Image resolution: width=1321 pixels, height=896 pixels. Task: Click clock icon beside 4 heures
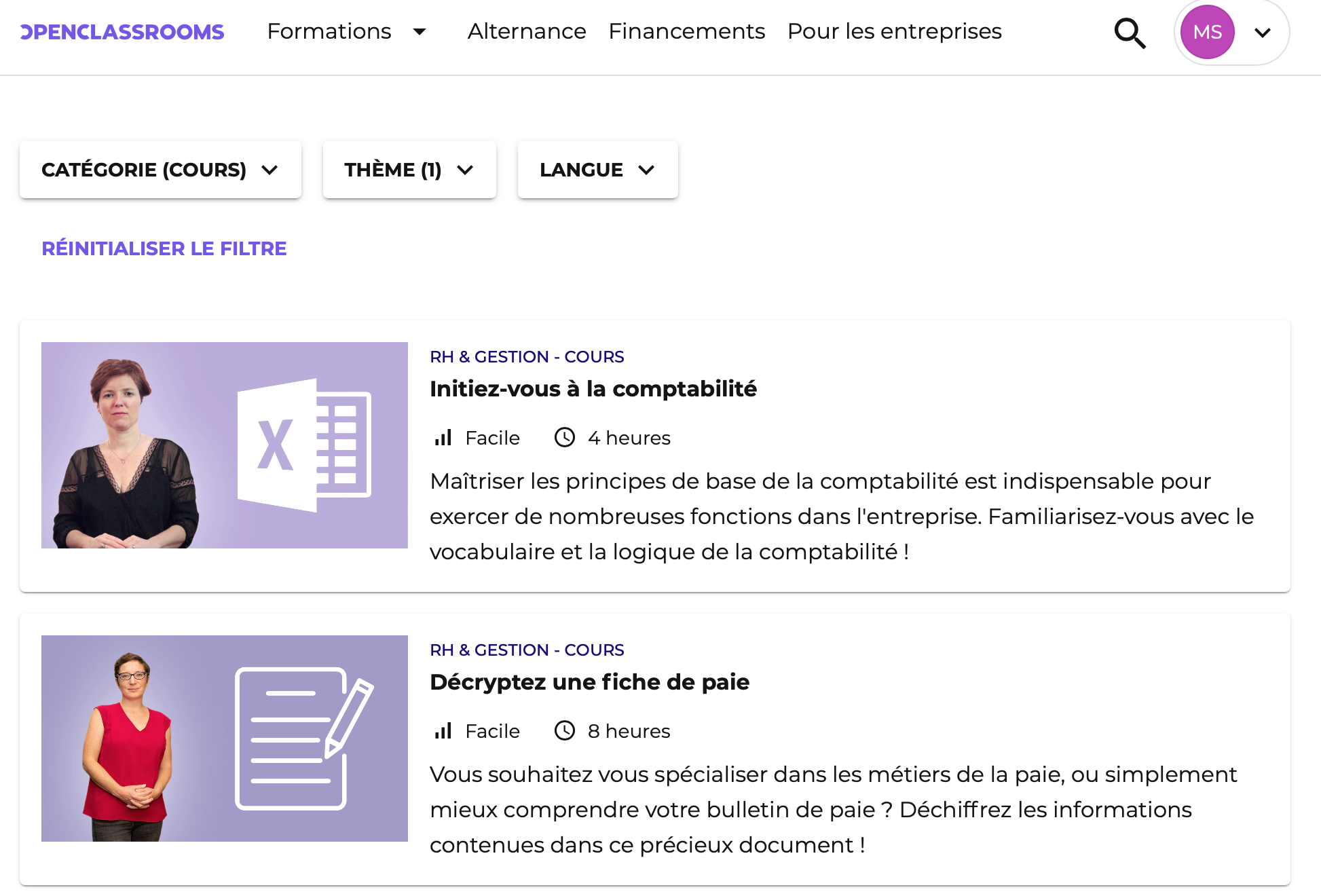[x=564, y=437]
